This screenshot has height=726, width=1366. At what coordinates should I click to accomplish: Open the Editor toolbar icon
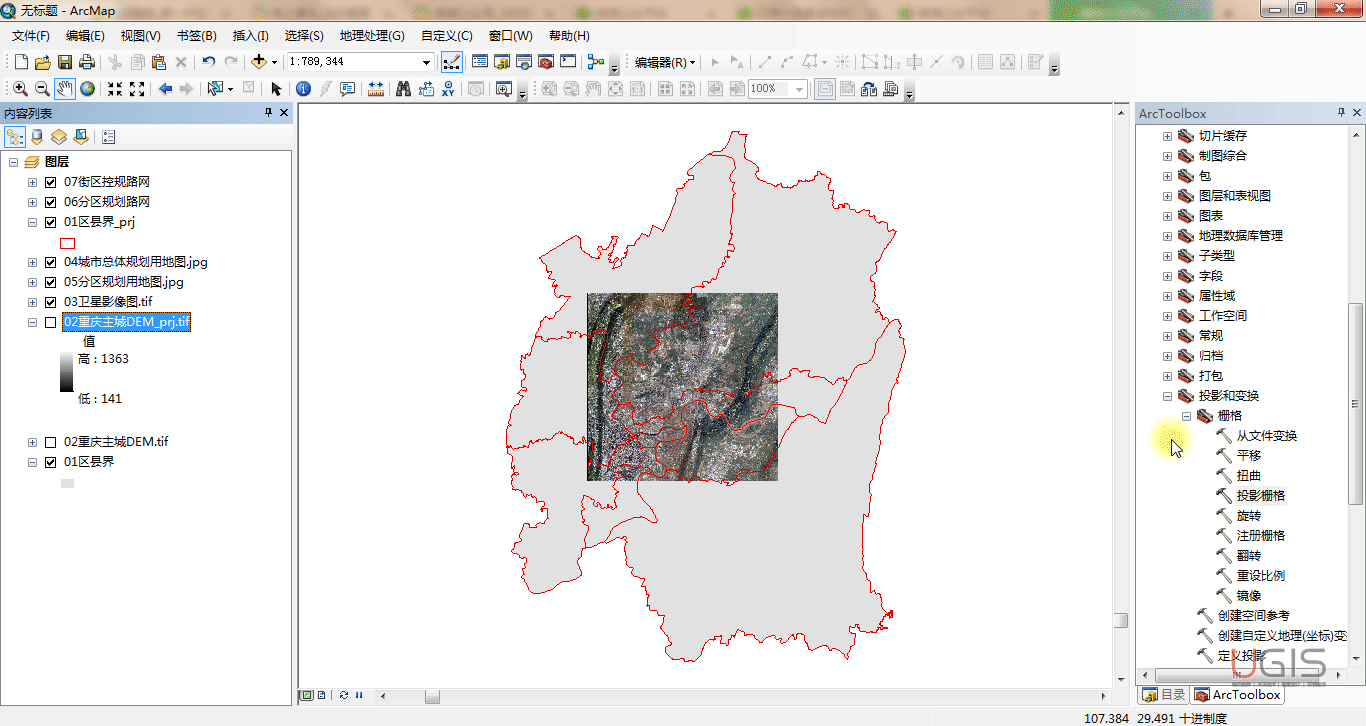pos(452,62)
